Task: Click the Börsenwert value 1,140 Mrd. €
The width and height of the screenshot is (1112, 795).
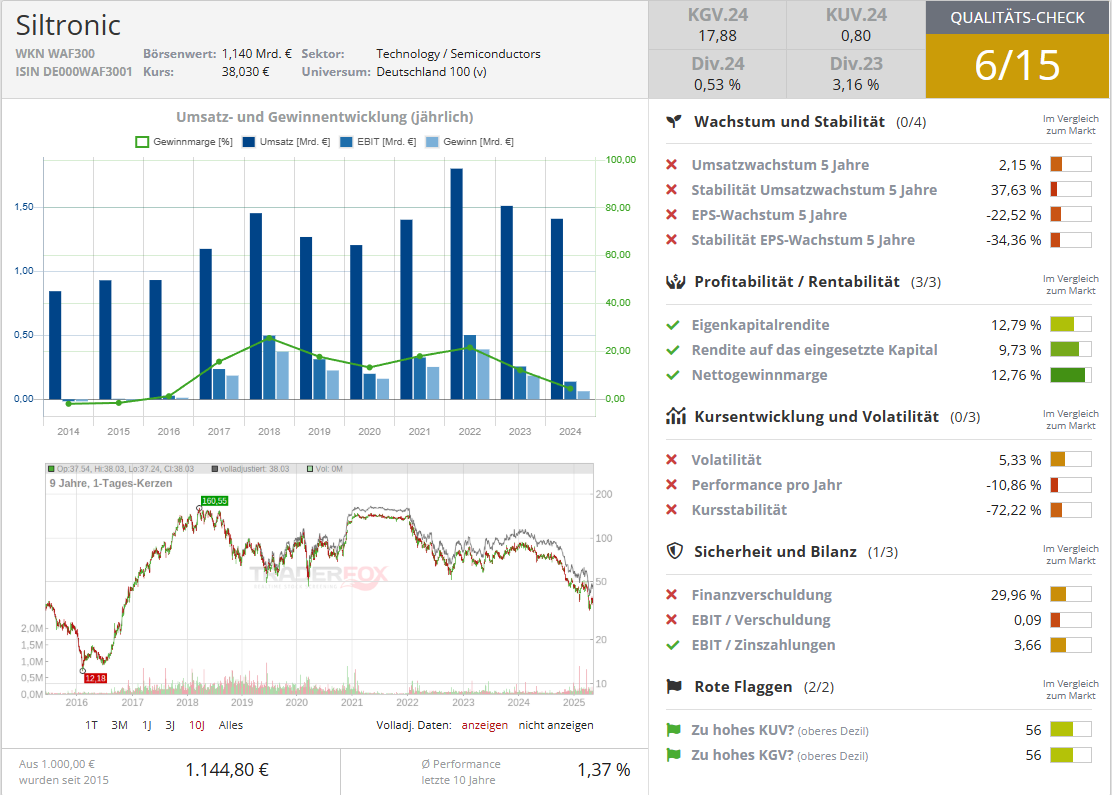Action: 256,53
